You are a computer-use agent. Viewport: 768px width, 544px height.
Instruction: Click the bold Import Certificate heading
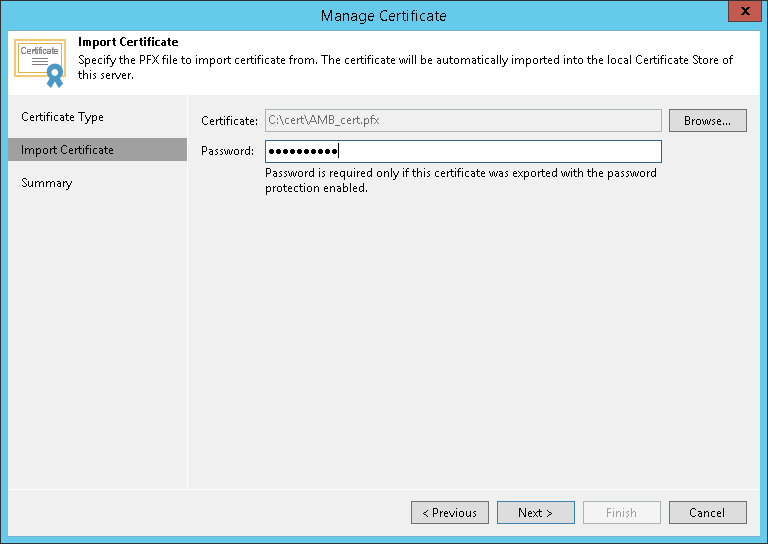click(128, 43)
